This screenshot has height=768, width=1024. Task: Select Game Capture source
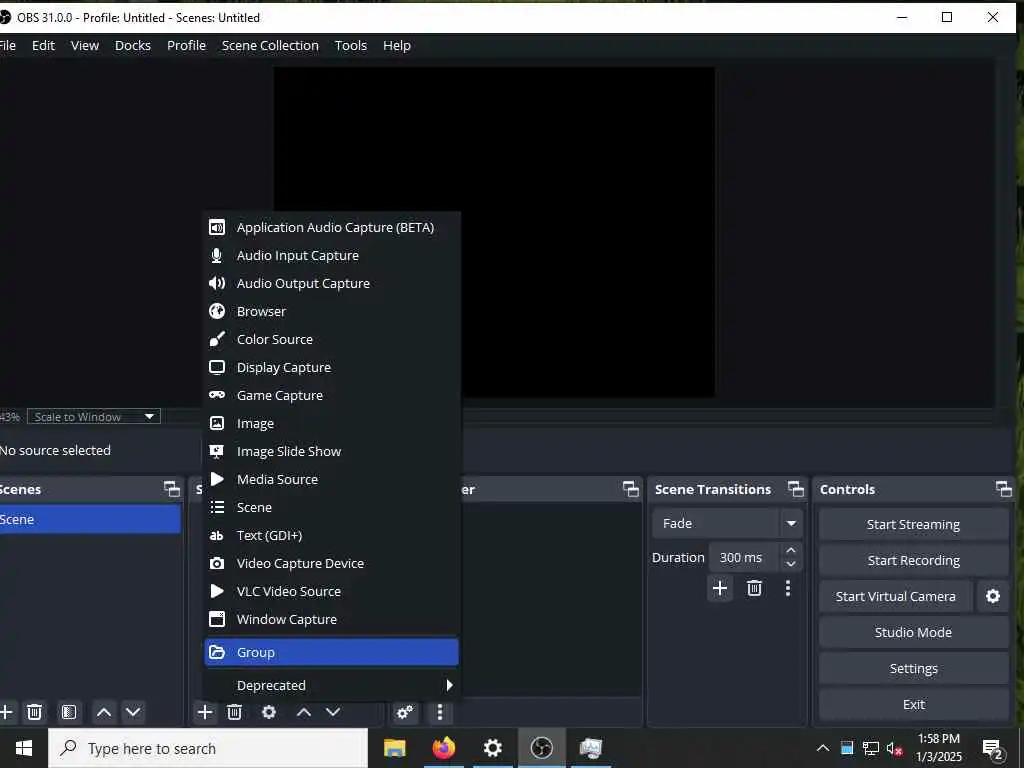[x=332, y=396]
